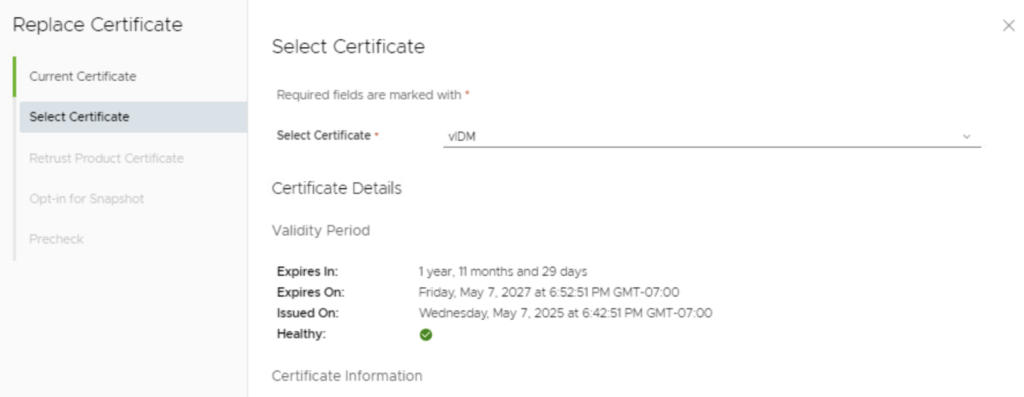Navigate to the Precheck step
The width and height of the screenshot is (1024, 397).
(x=56, y=239)
